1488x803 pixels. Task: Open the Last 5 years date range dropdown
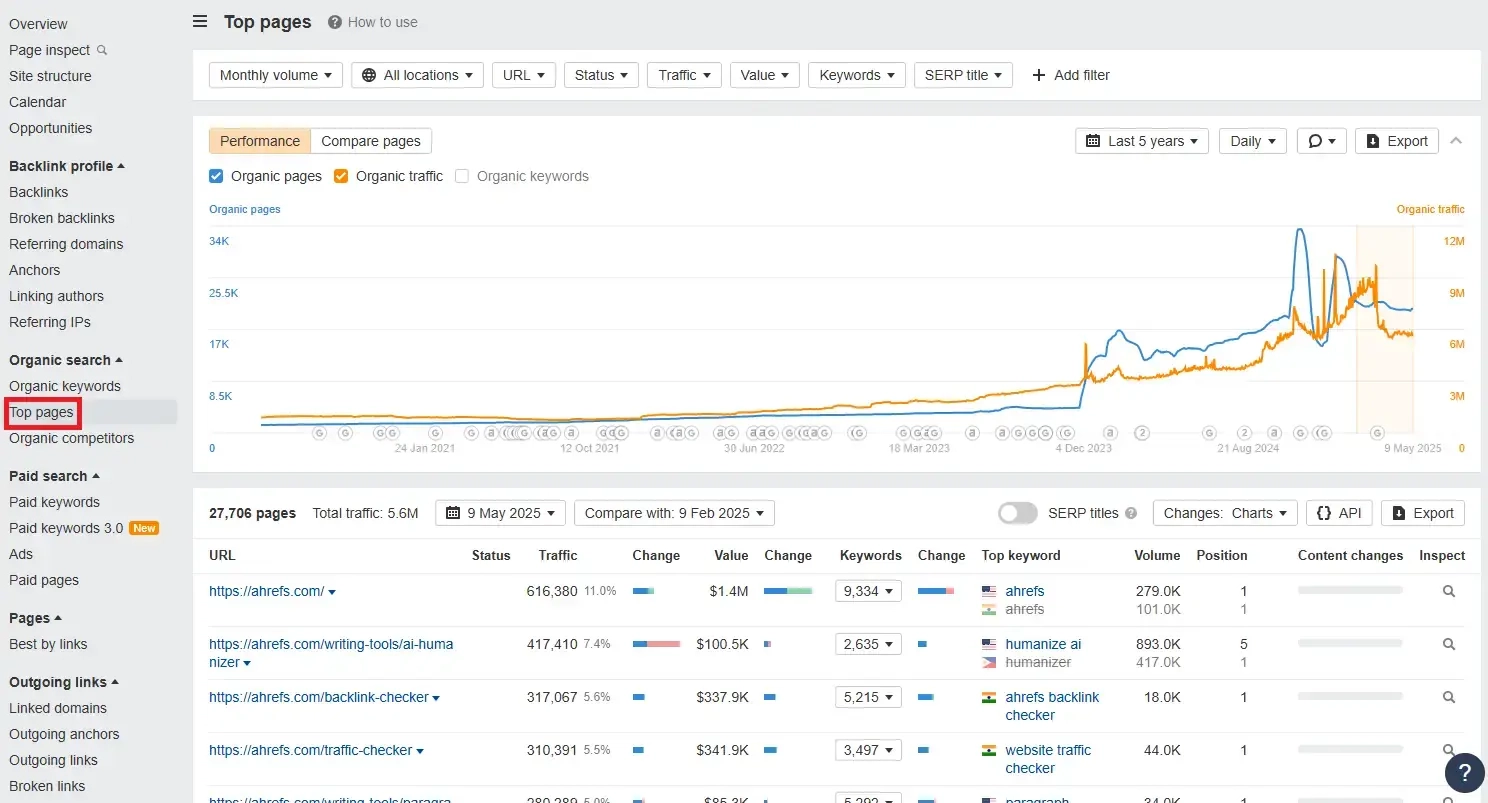[1141, 141]
